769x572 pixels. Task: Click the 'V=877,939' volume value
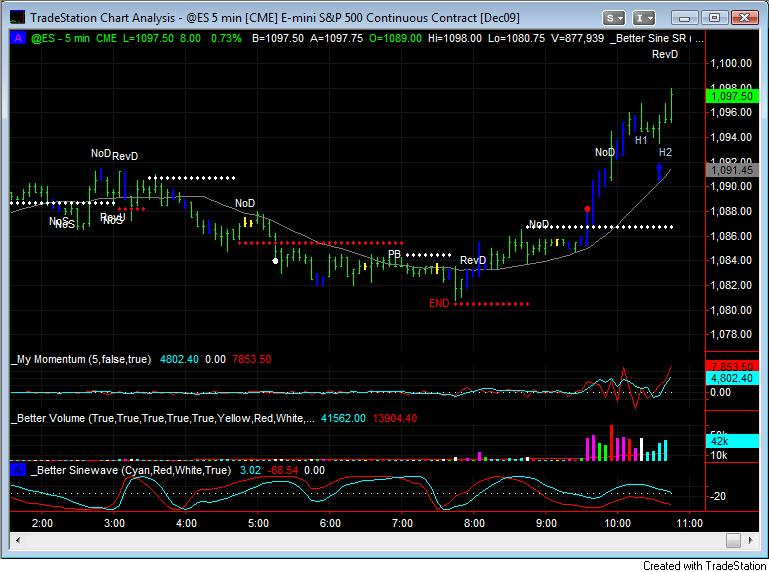pos(578,38)
